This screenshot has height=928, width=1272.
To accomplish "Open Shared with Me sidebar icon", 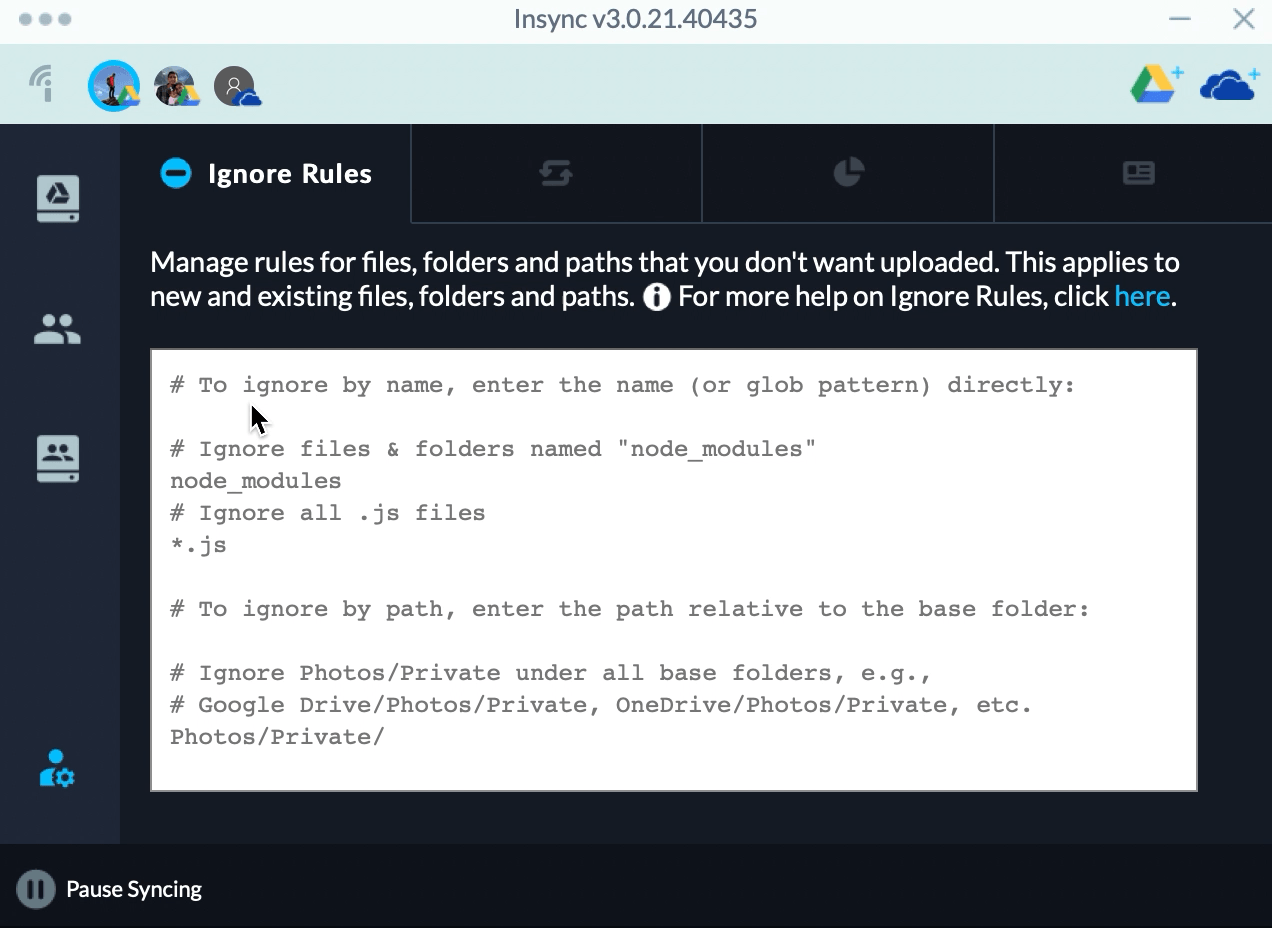I will pyautogui.click(x=58, y=329).
